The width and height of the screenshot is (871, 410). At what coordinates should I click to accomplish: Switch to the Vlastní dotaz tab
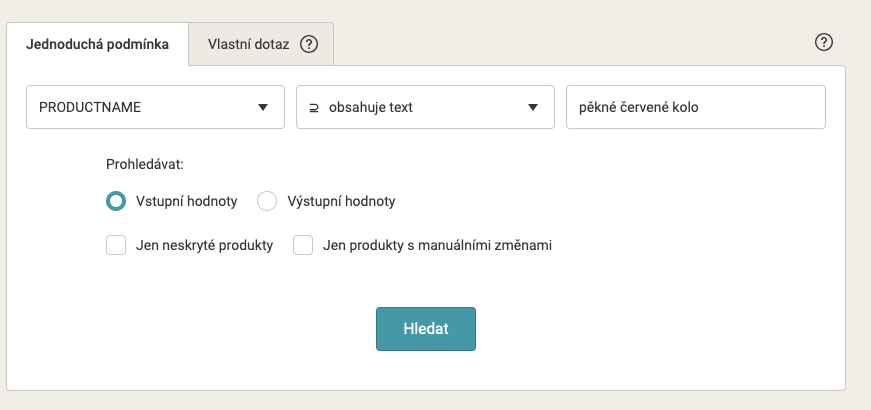(x=261, y=44)
